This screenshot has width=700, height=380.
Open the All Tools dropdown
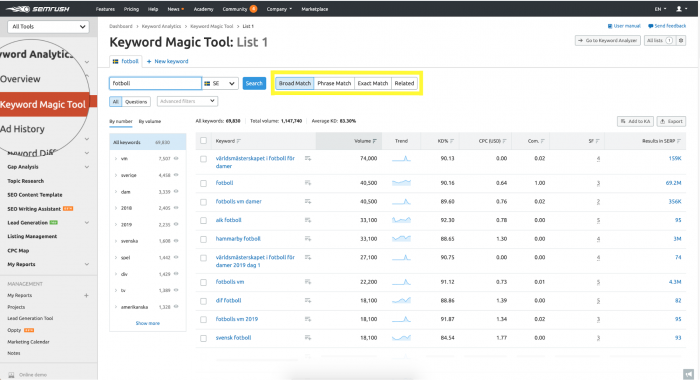(48, 27)
